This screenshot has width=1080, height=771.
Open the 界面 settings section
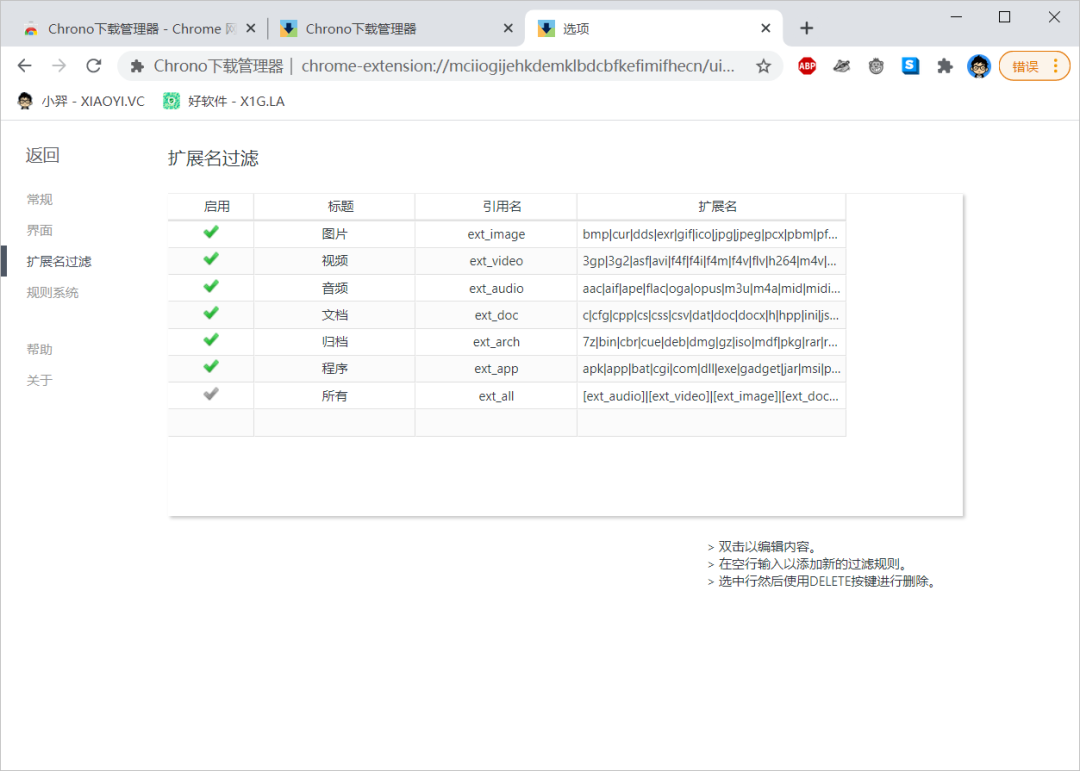click(39, 230)
